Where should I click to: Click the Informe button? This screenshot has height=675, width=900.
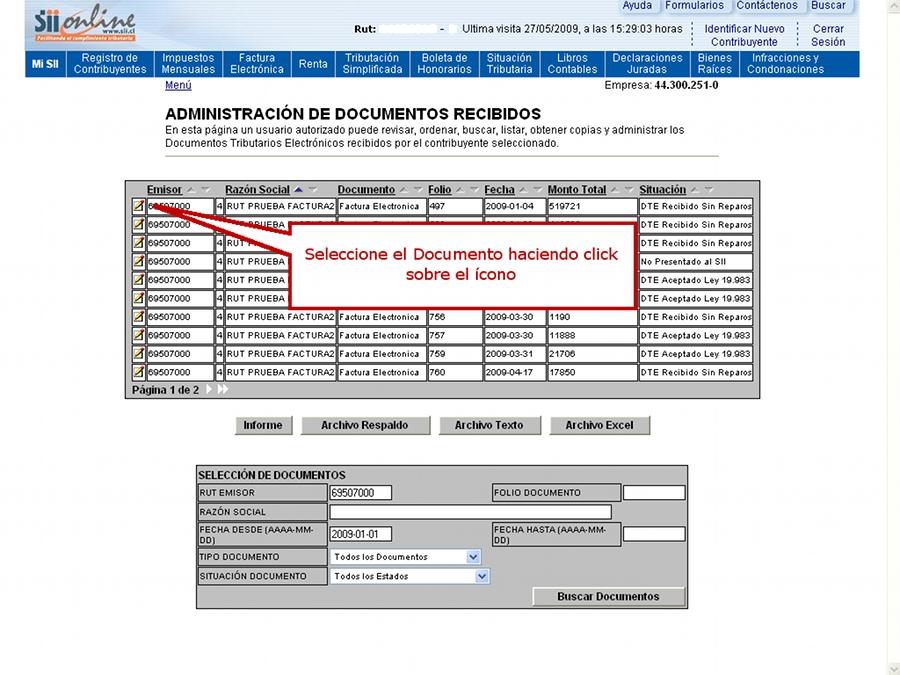click(x=263, y=425)
